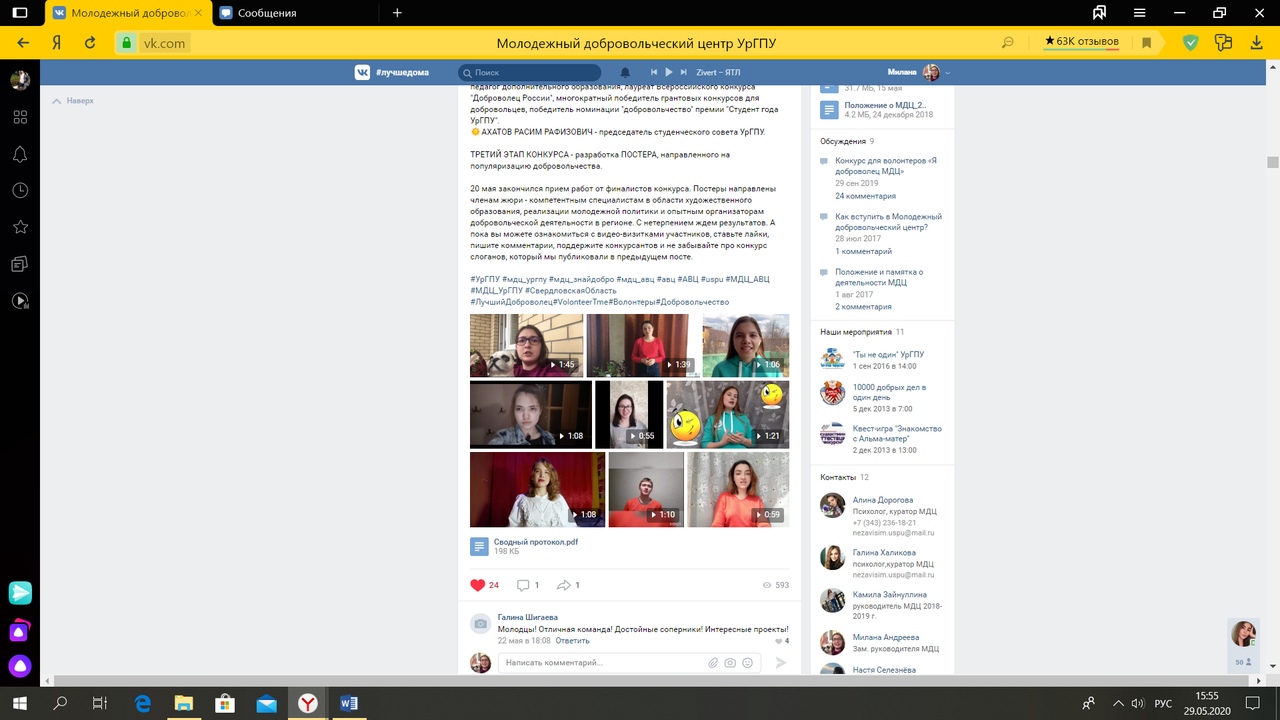Open a new browser tab

click(x=397, y=13)
